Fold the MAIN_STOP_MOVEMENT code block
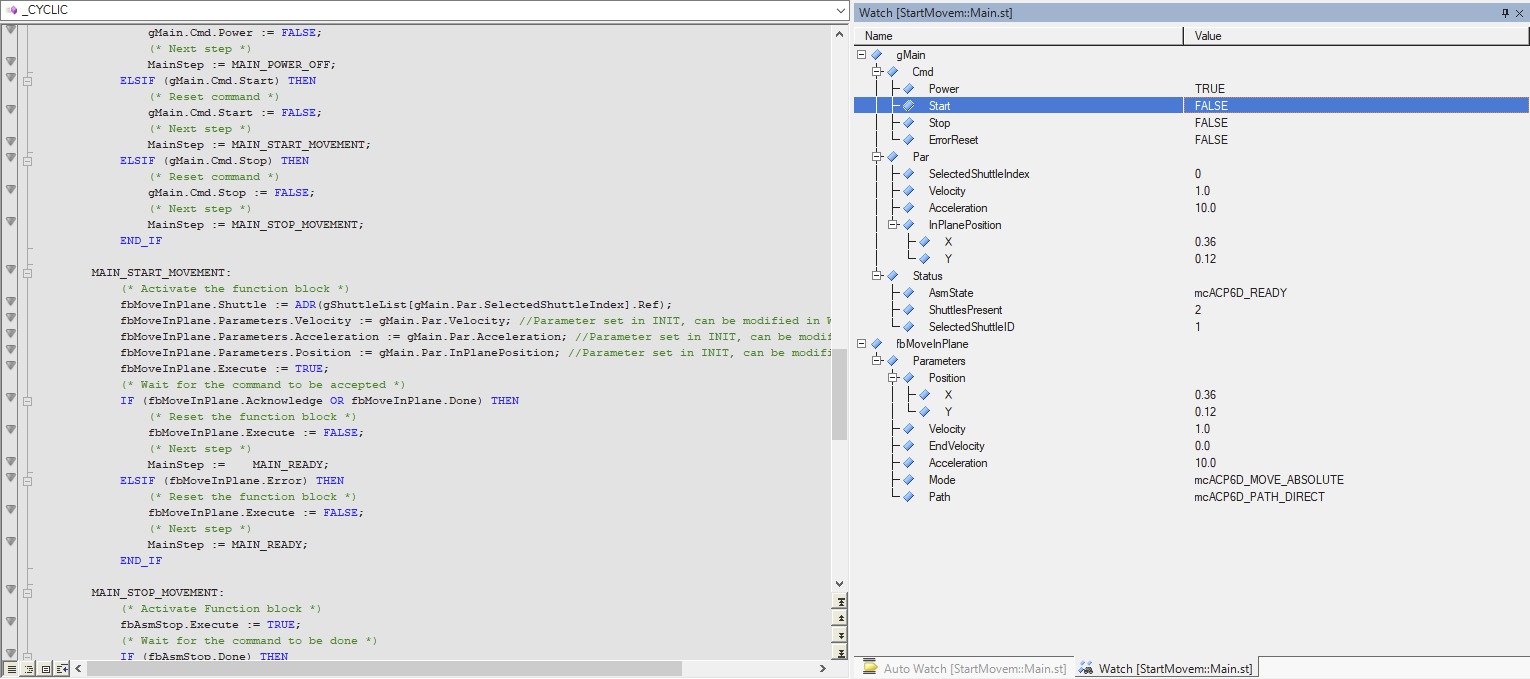1530x679 pixels. coord(28,592)
